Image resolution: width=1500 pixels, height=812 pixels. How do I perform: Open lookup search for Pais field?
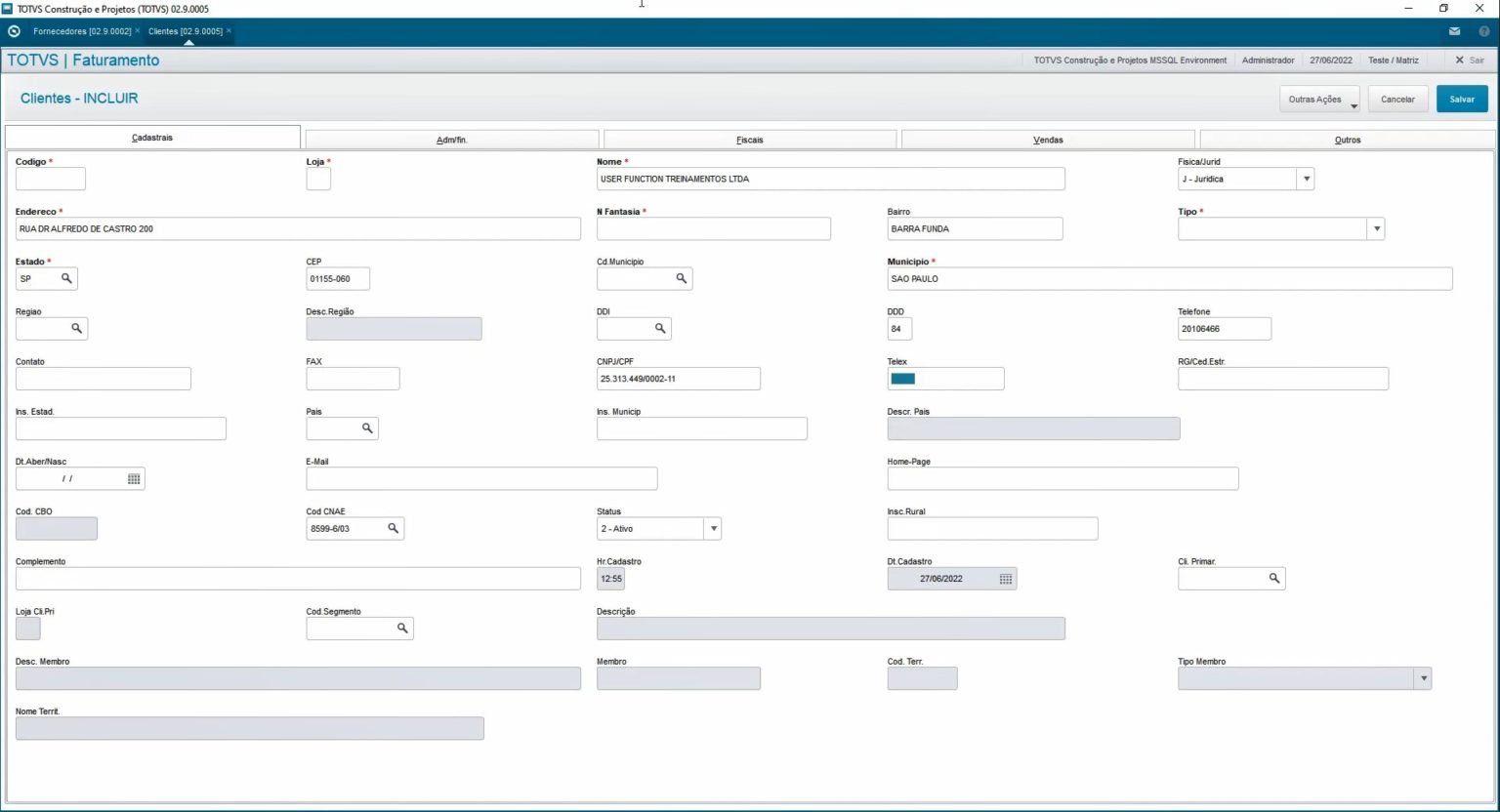(x=367, y=428)
